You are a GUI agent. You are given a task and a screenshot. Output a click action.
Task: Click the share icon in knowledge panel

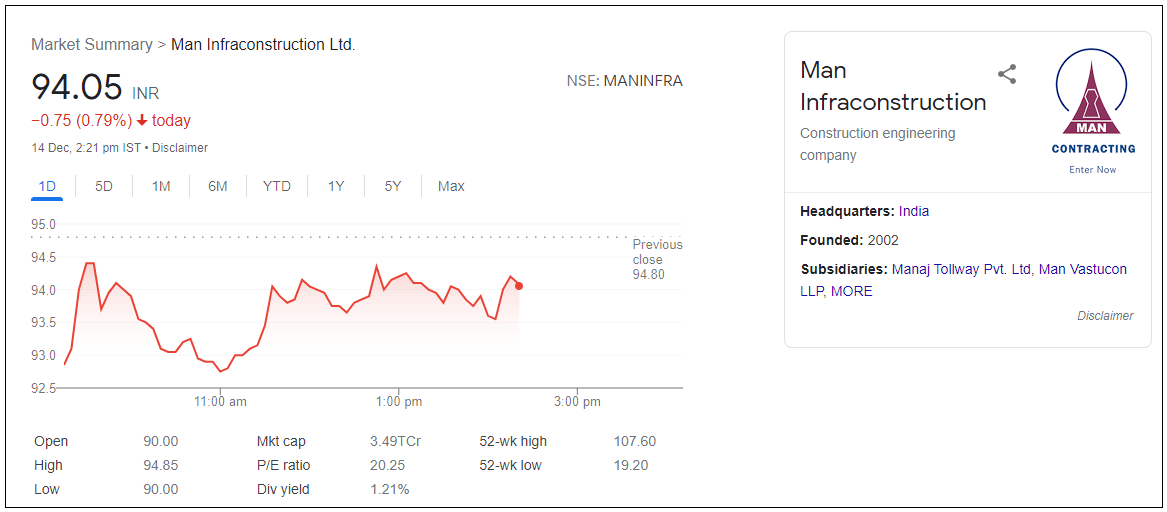tap(1007, 74)
